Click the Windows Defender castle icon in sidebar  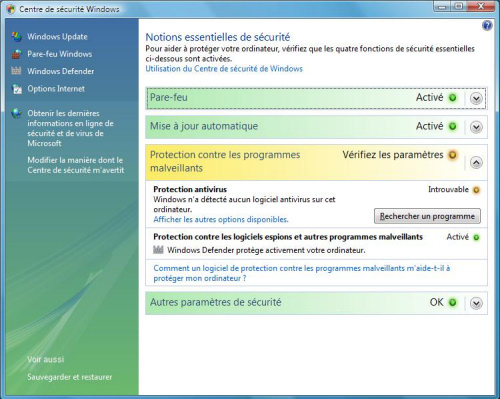click(x=16, y=71)
